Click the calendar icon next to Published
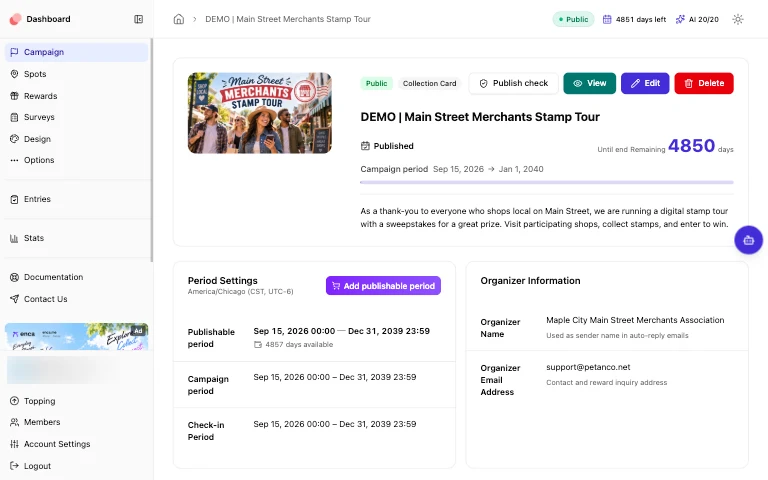Viewport: 768px width, 480px height. [365, 146]
